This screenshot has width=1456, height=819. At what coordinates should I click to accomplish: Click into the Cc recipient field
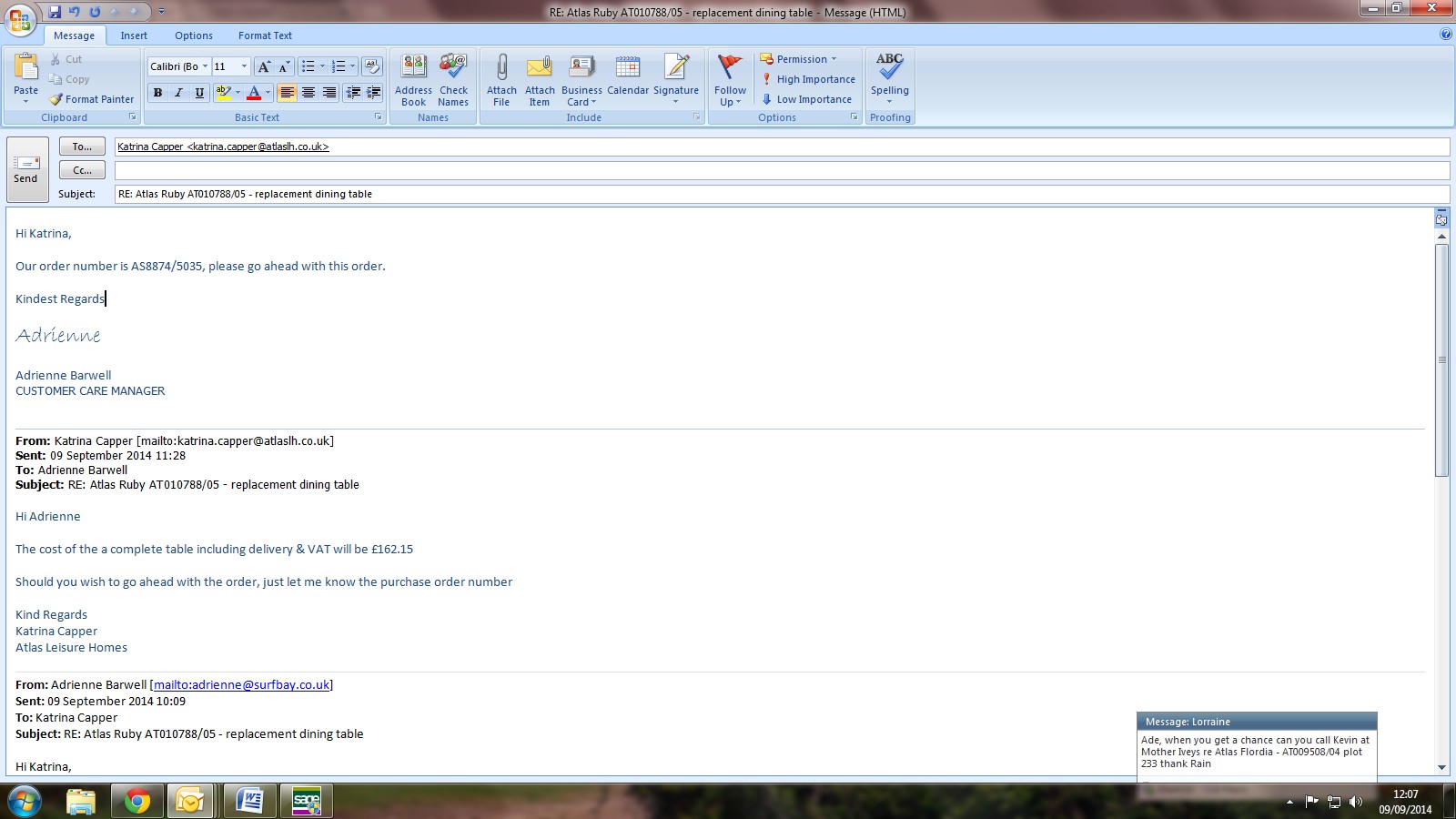click(x=781, y=170)
